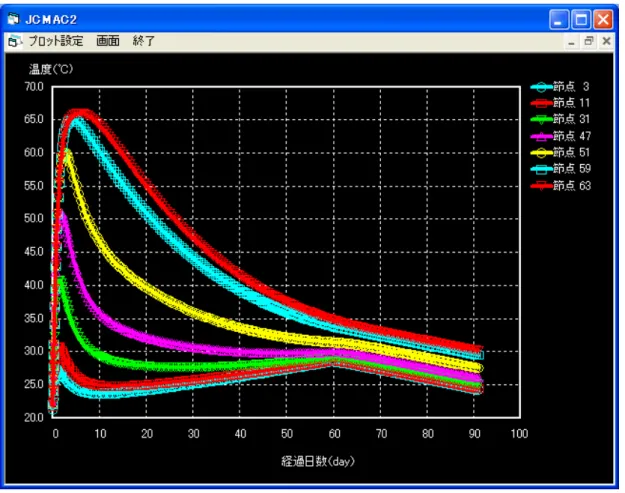Click the 65.0 y-axis label
Screen dimensions: 625x493
34,119
